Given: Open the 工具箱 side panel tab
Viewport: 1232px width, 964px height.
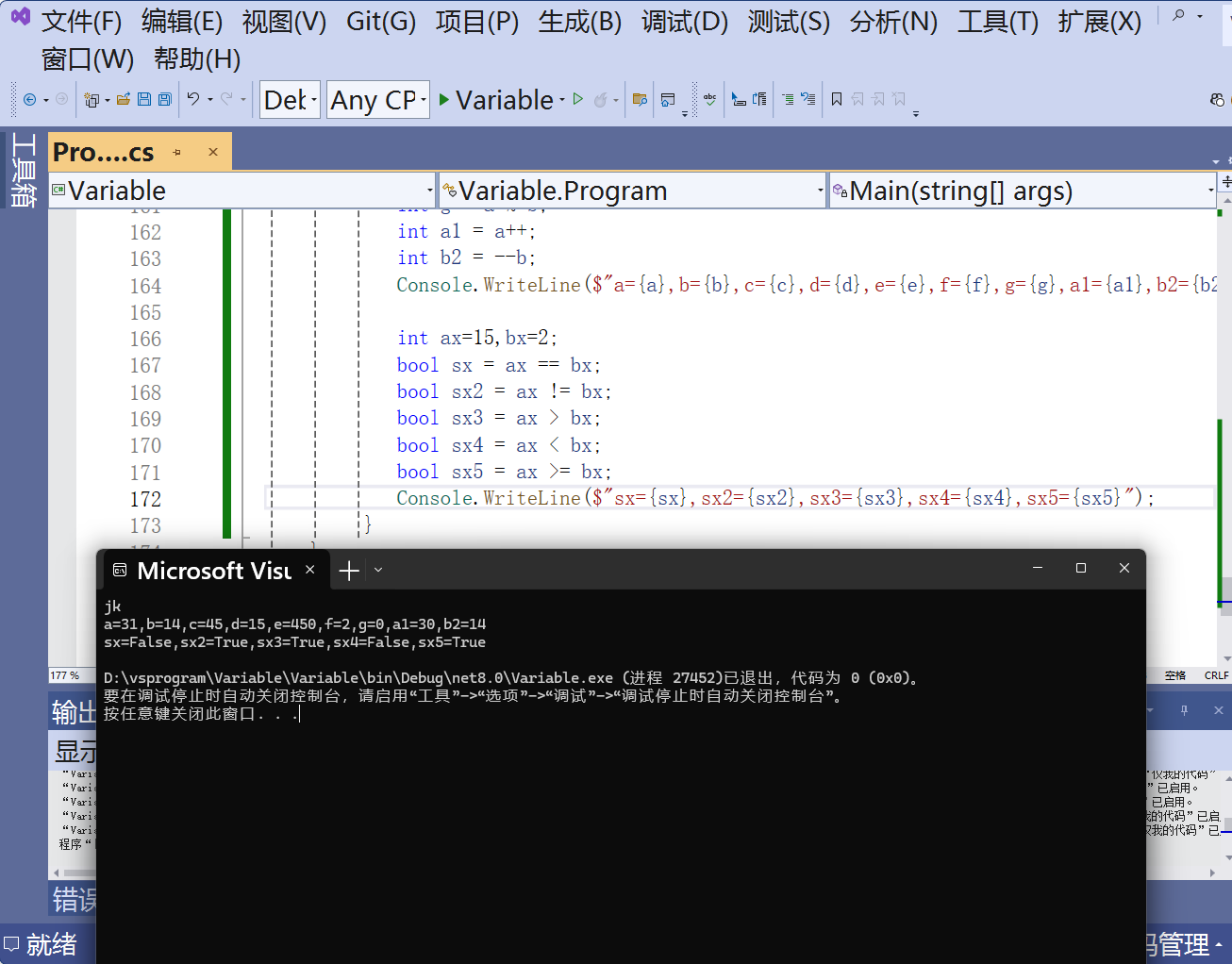Looking at the screenshot, I should point(24,170).
